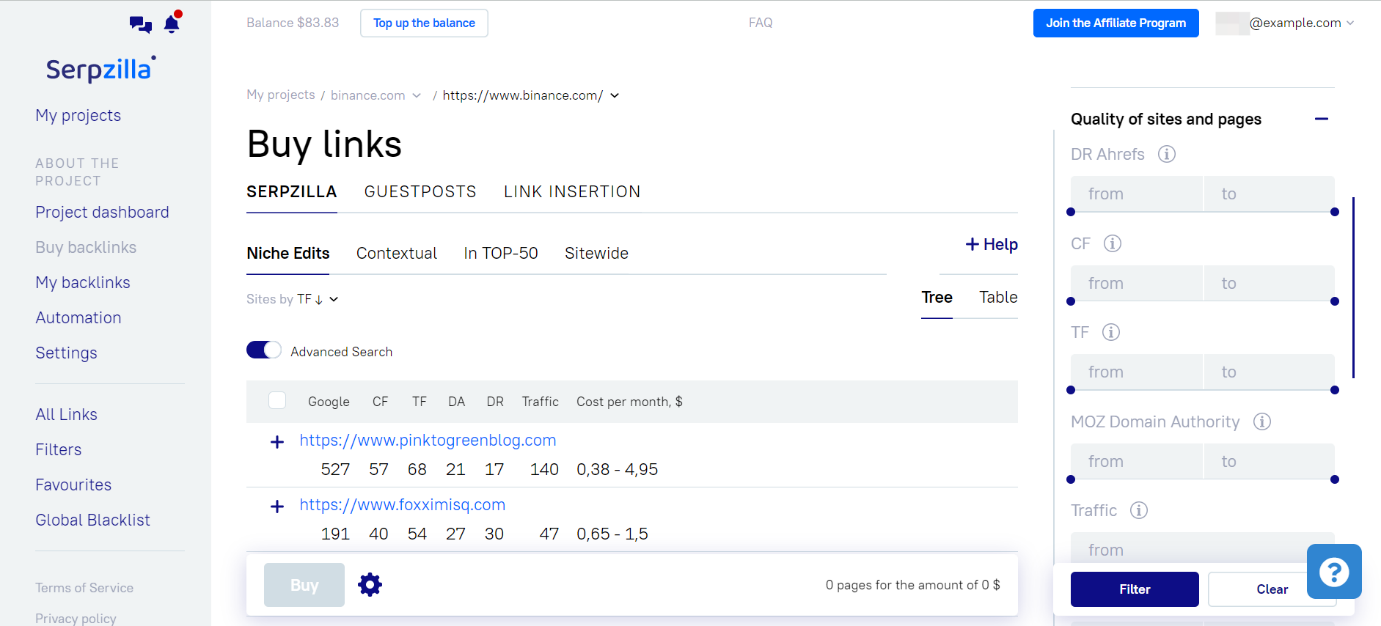Click the Serpzilla logo
1381x626 pixels.
pyautogui.click(x=100, y=68)
